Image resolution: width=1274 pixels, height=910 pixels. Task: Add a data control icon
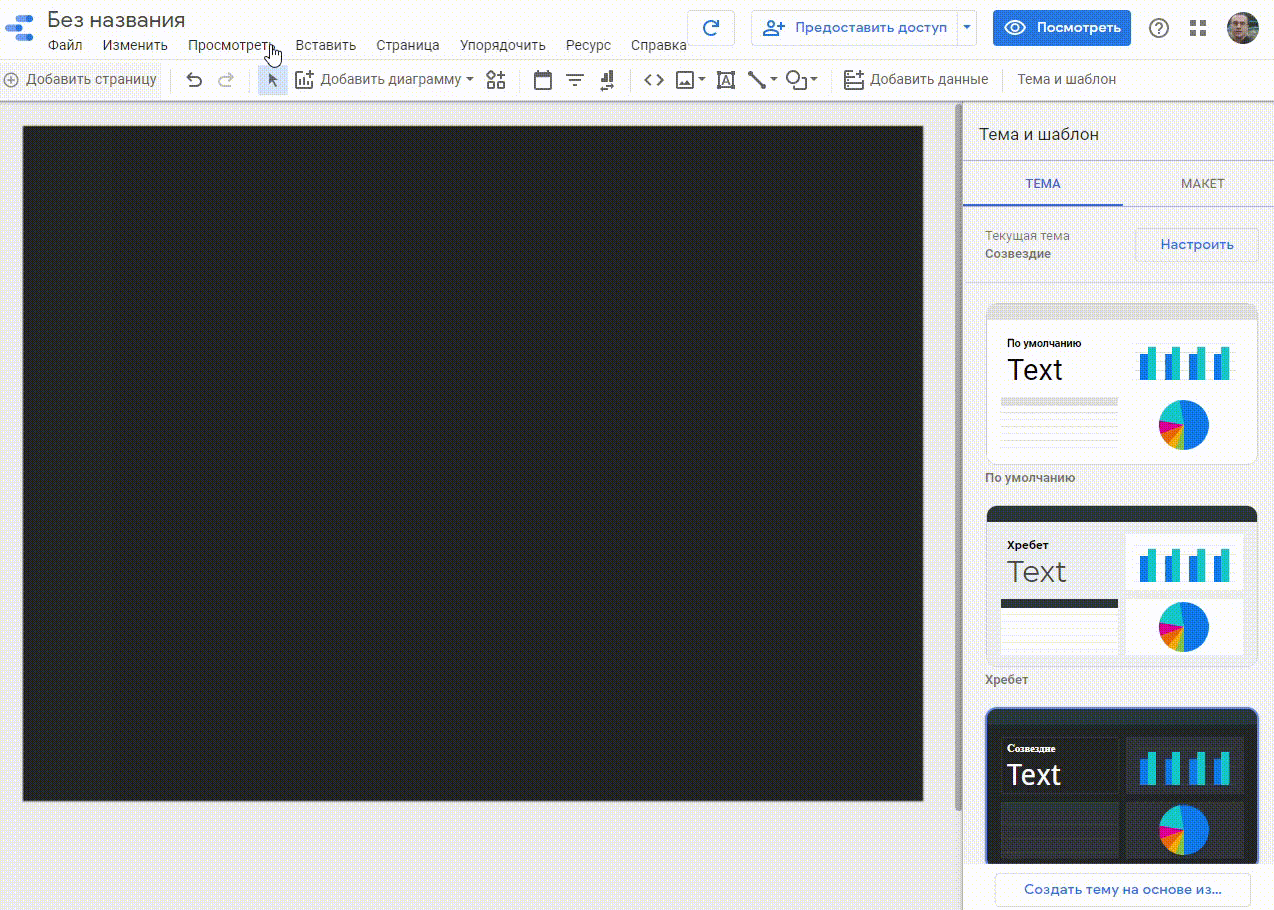607,80
